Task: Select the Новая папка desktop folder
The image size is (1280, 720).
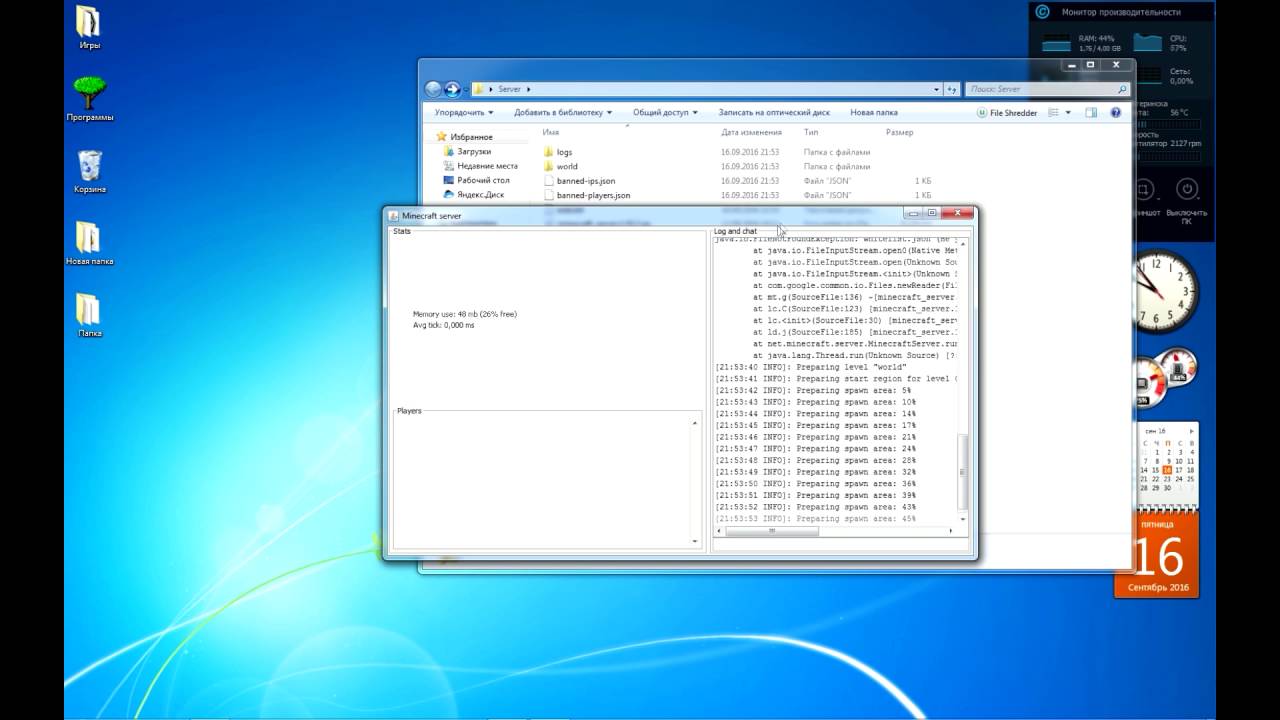Action: click(89, 243)
